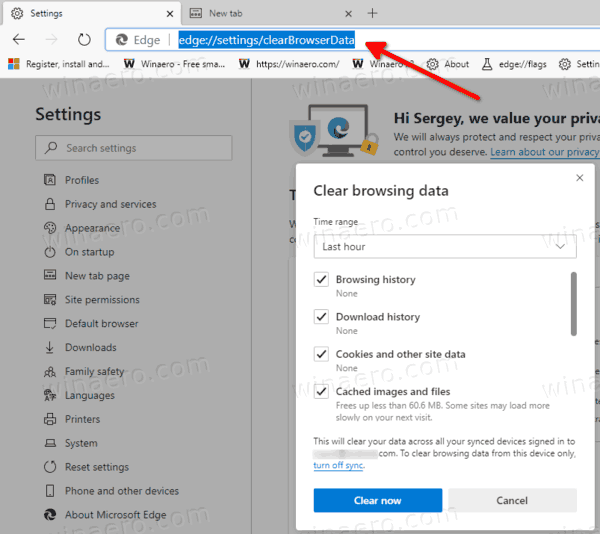
Task: Click the Printers icon
Action: pos(50,419)
